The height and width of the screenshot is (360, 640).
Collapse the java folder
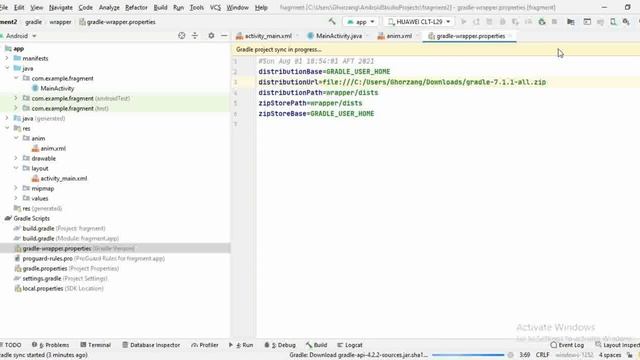(7, 68)
